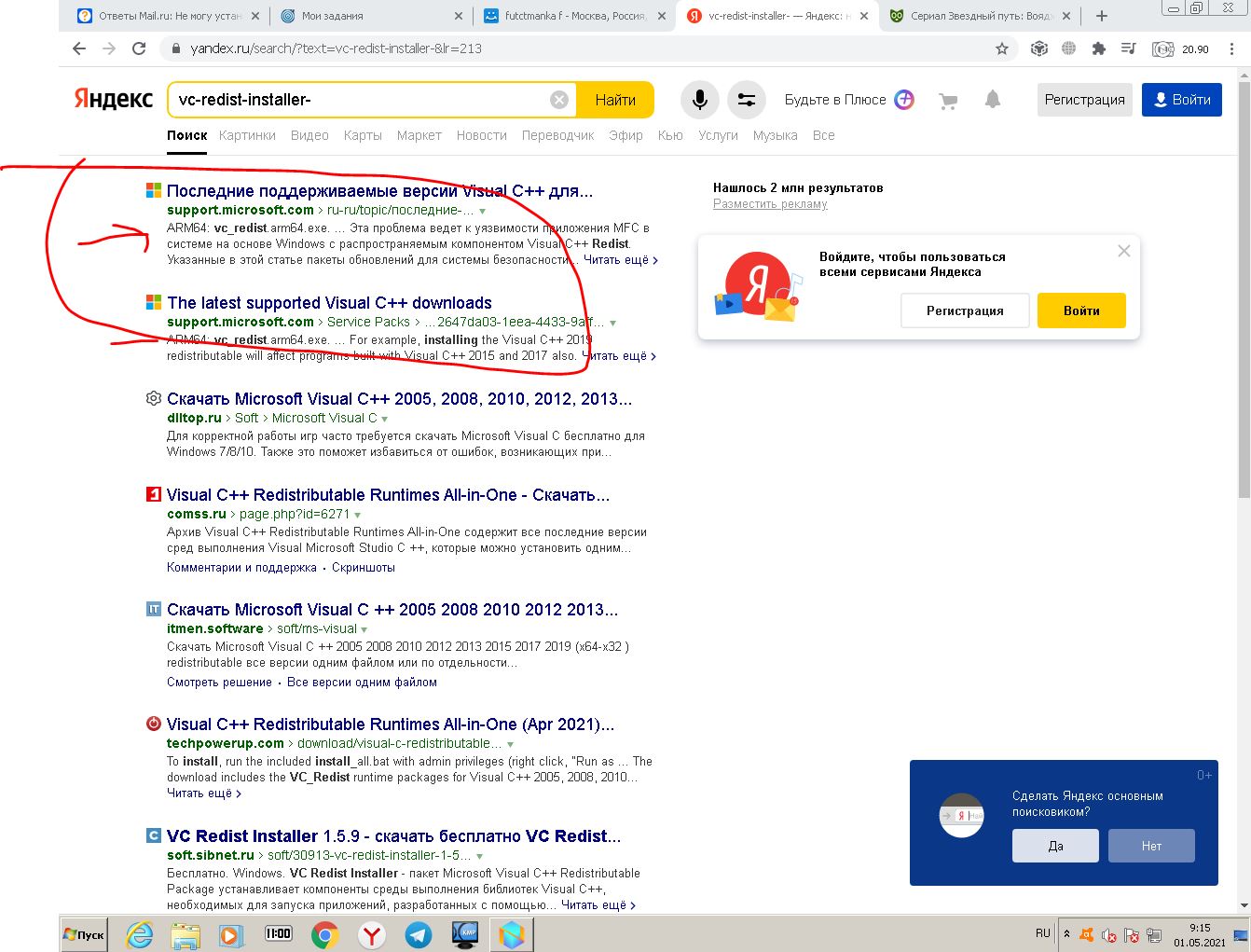Click yellow Войти in sign-in card

coord(1081,310)
